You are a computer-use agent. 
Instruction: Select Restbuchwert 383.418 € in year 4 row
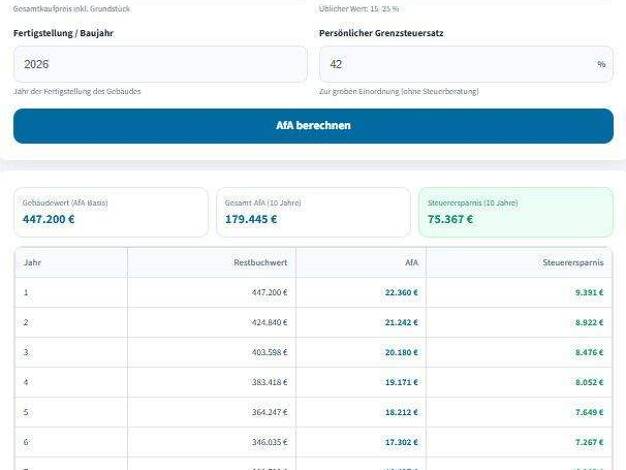click(x=269, y=382)
